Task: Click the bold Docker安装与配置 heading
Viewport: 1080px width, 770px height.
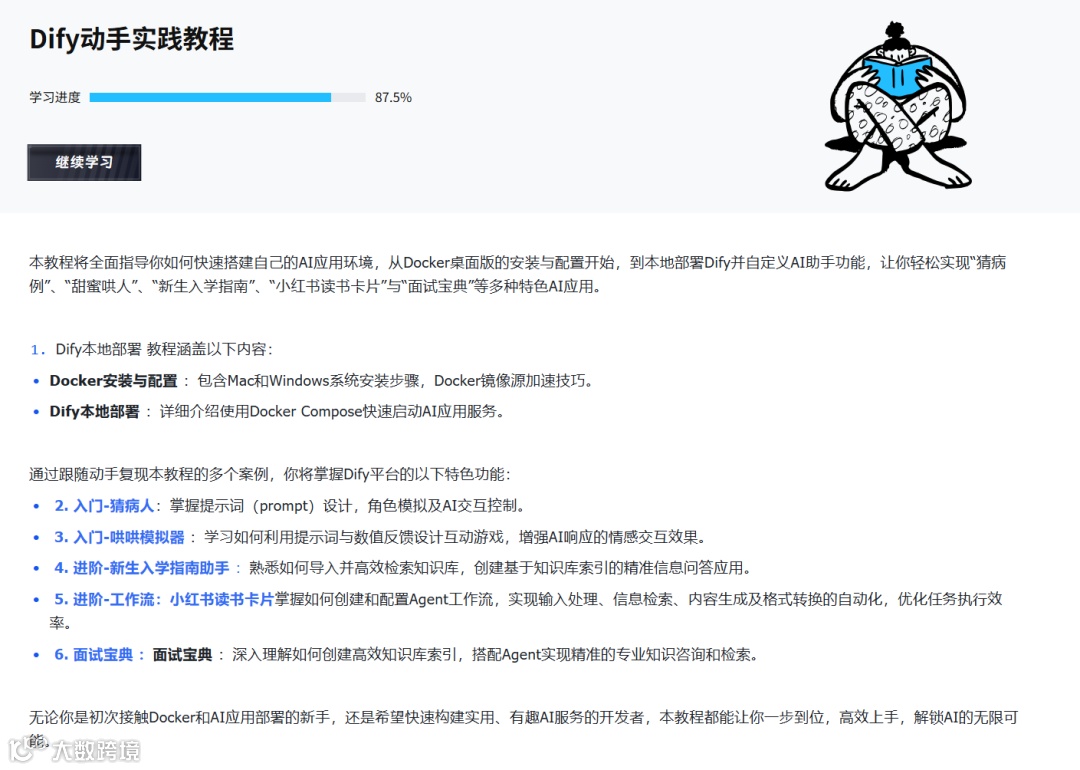Action: pyautogui.click(x=114, y=381)
